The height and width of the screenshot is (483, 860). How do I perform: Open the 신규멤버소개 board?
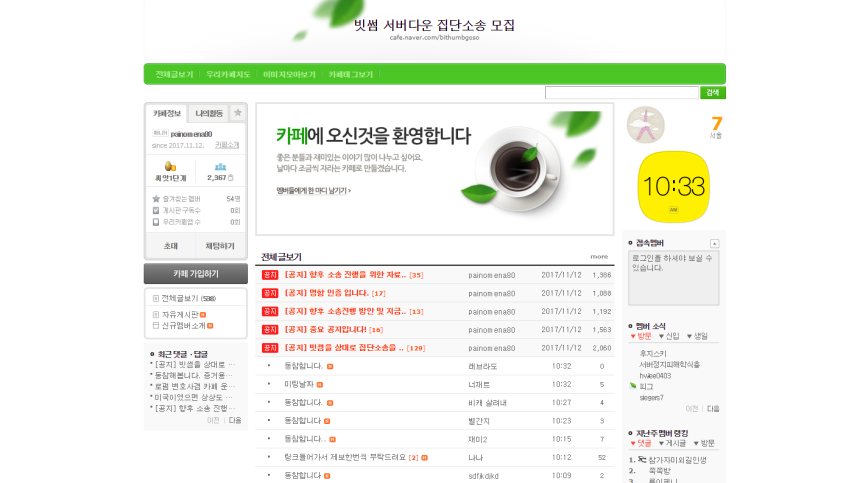click(184, 326)
